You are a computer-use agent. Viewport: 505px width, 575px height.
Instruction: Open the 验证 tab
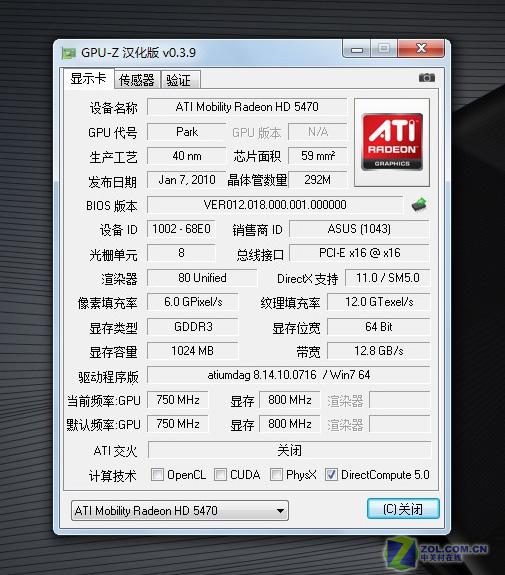(x=181, y=80)
